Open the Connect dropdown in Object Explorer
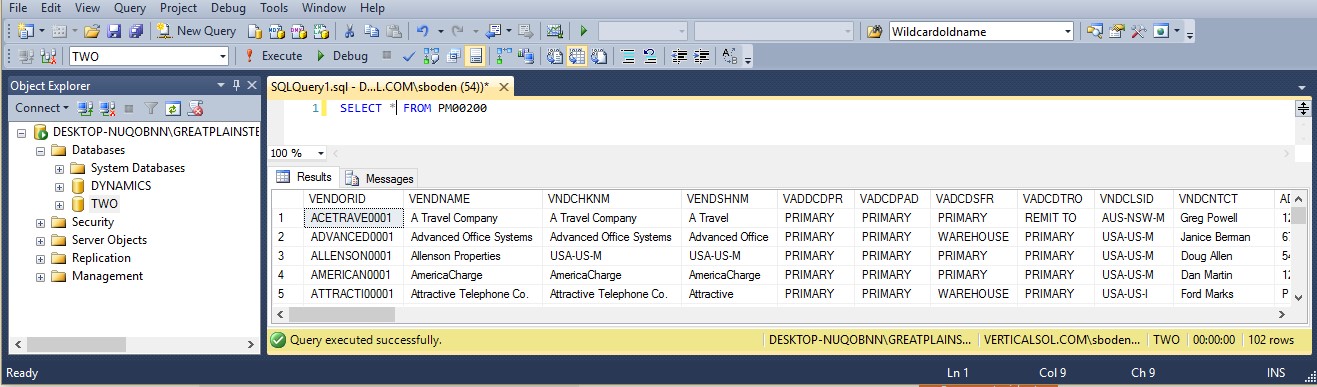 click(42, 107)
